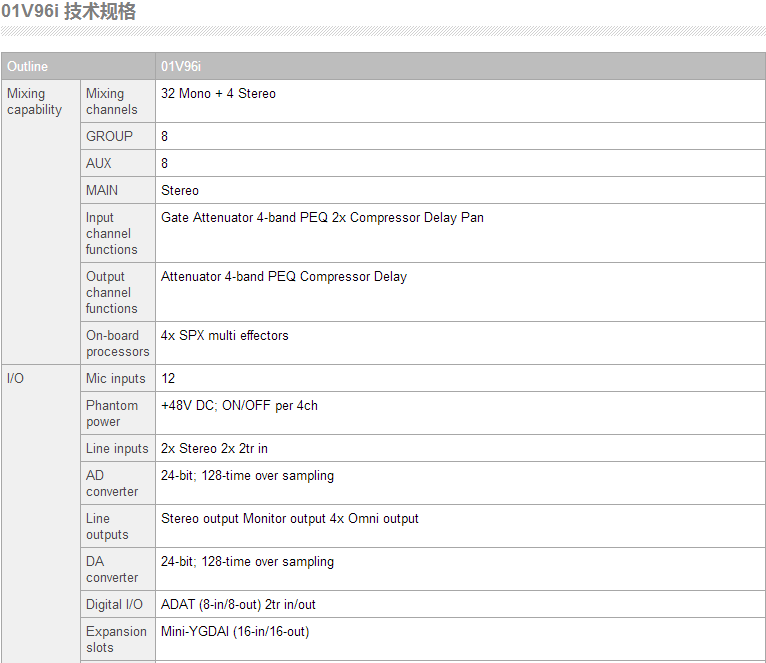766x663 pixels.
Task: Click the 'Line inputs' label
Action: (x=117, y=448)
